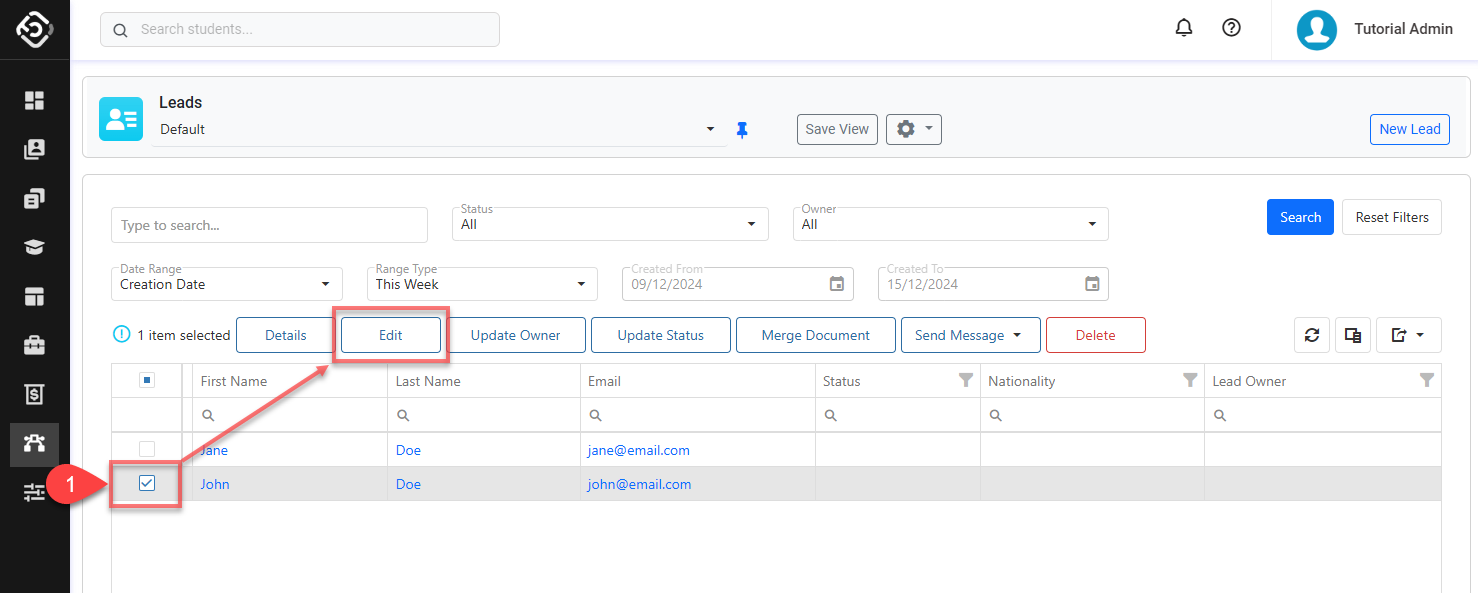Open the Send Message dropdown menu
The height and width of the screenshot is (593, 1478).
pos(969,336)
